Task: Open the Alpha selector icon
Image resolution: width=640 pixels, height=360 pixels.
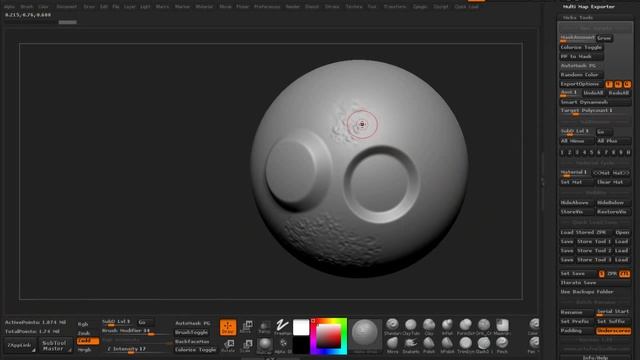Action: pyautogui.click(x=282, y=345)
